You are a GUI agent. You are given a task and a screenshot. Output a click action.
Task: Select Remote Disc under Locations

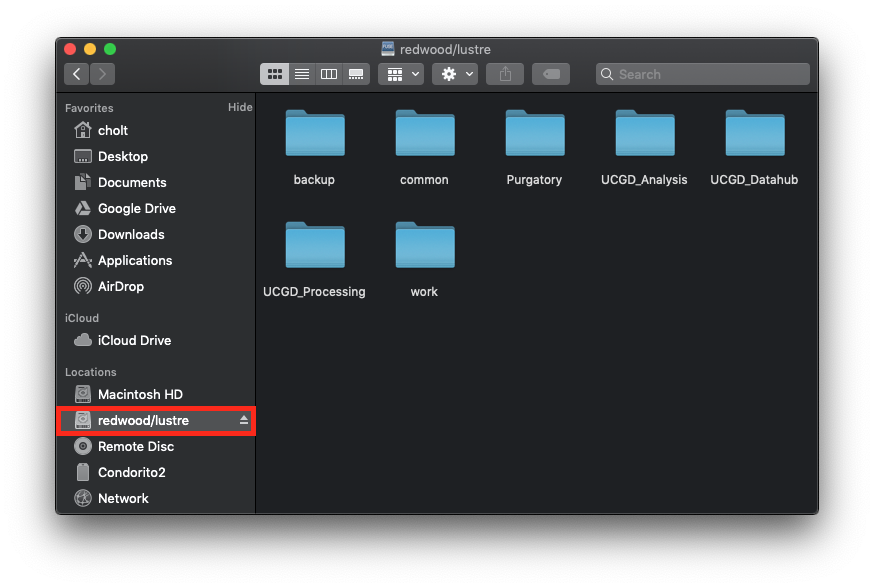click(x=156, y=446)
